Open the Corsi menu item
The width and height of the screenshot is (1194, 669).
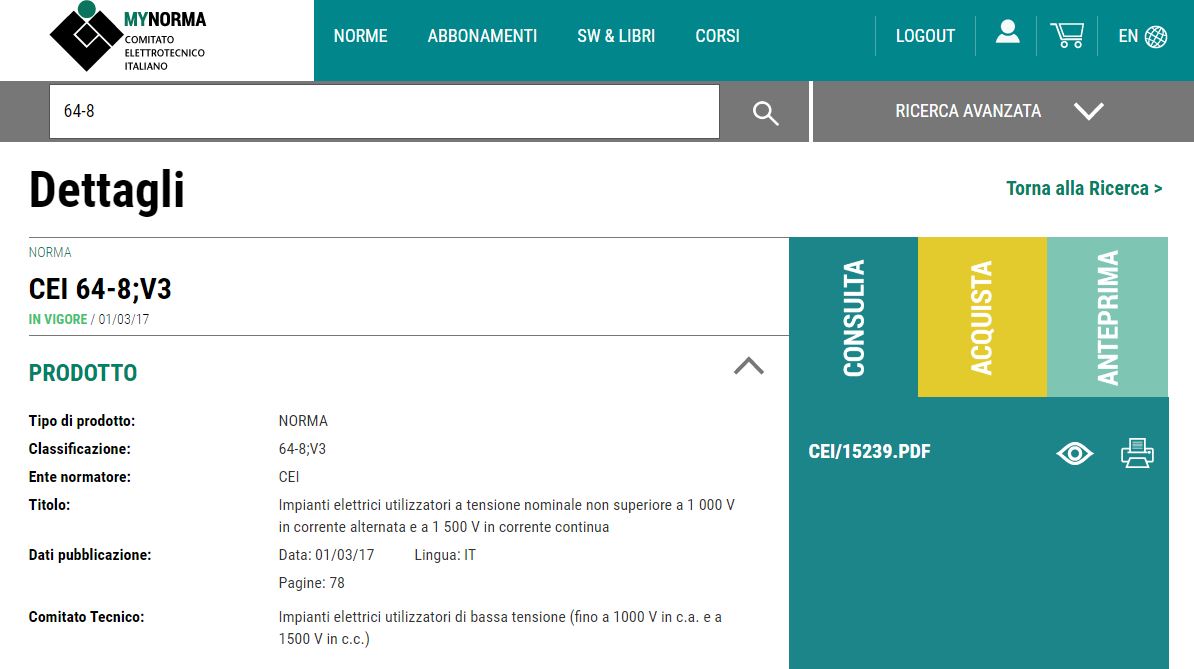click(717, 36)
